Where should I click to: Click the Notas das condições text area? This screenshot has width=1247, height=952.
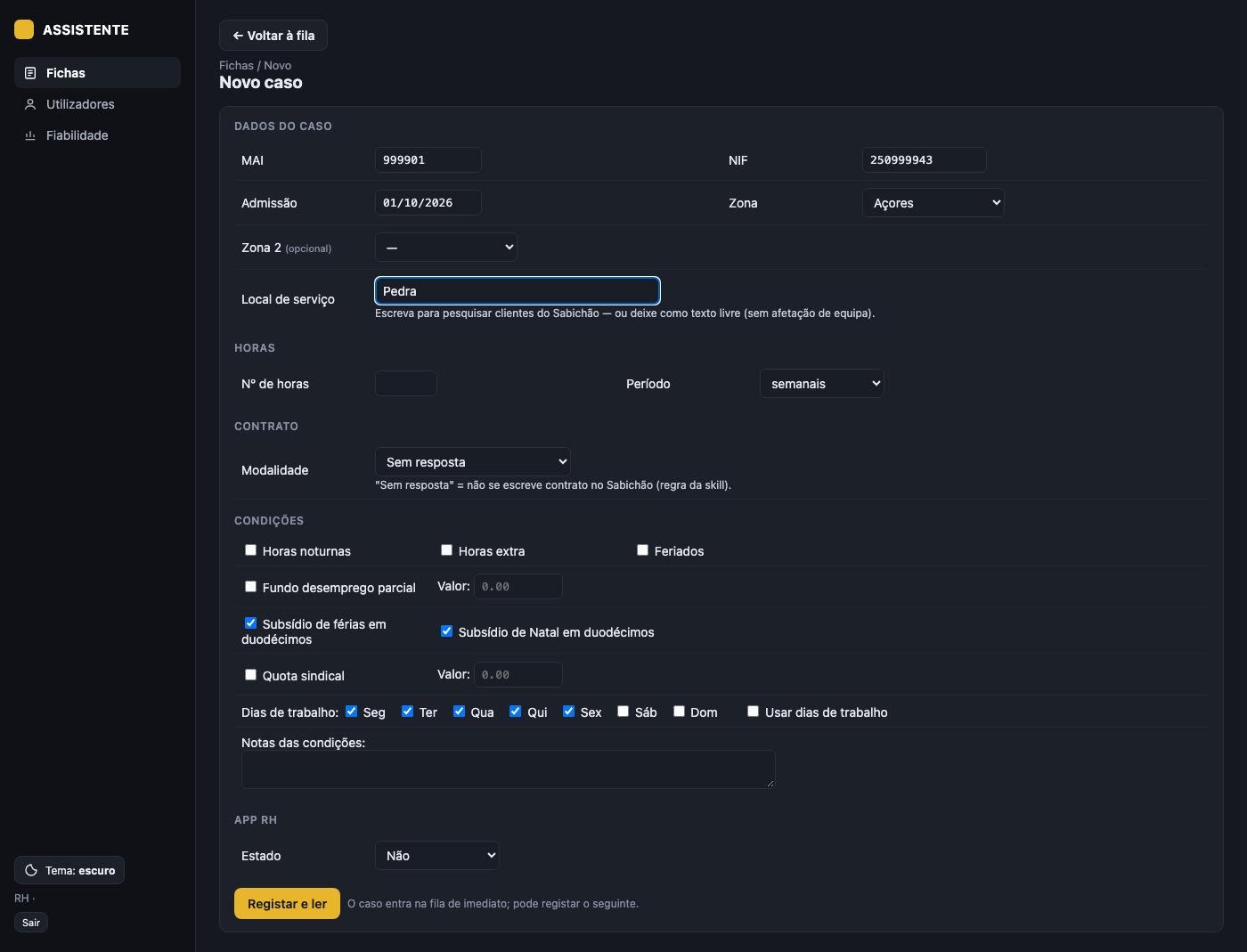click(x=508, y=769)
